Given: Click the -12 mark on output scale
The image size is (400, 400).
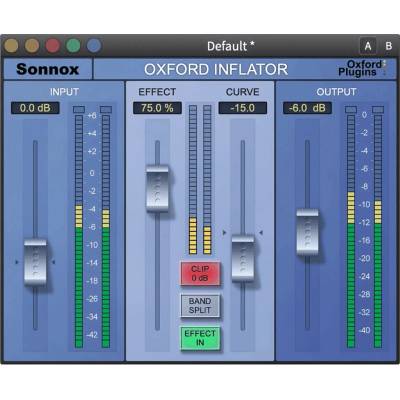Looking at the screenshot, I should (x=364, y=222).
